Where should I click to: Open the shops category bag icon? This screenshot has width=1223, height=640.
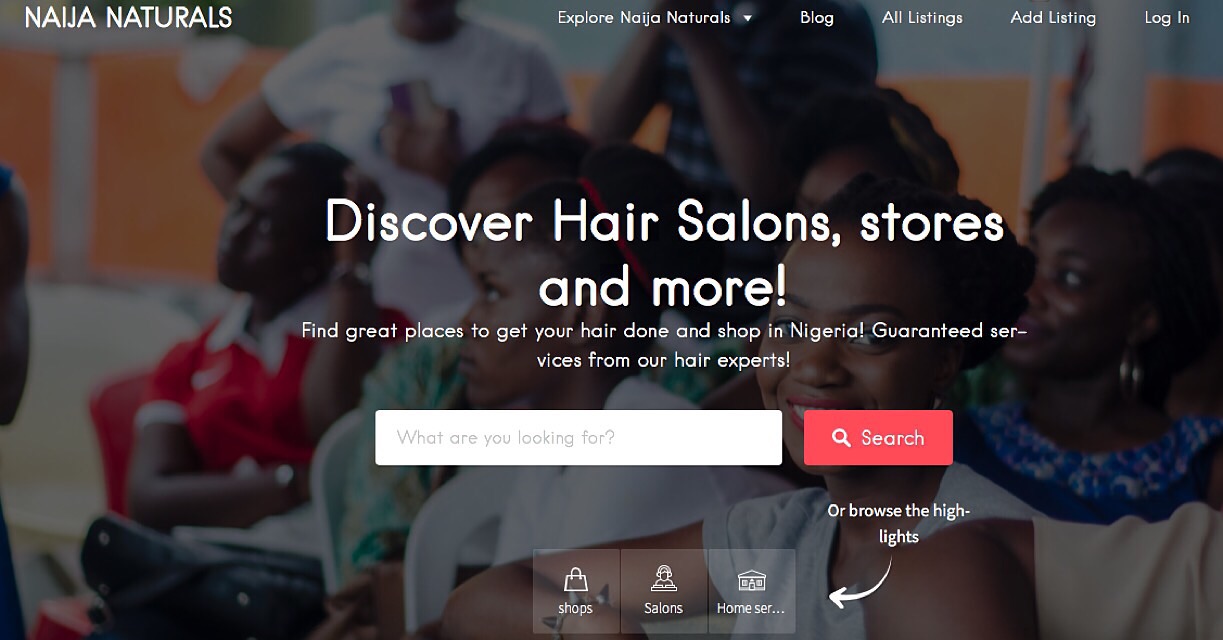pyautogui.click(x=575, y=580)
